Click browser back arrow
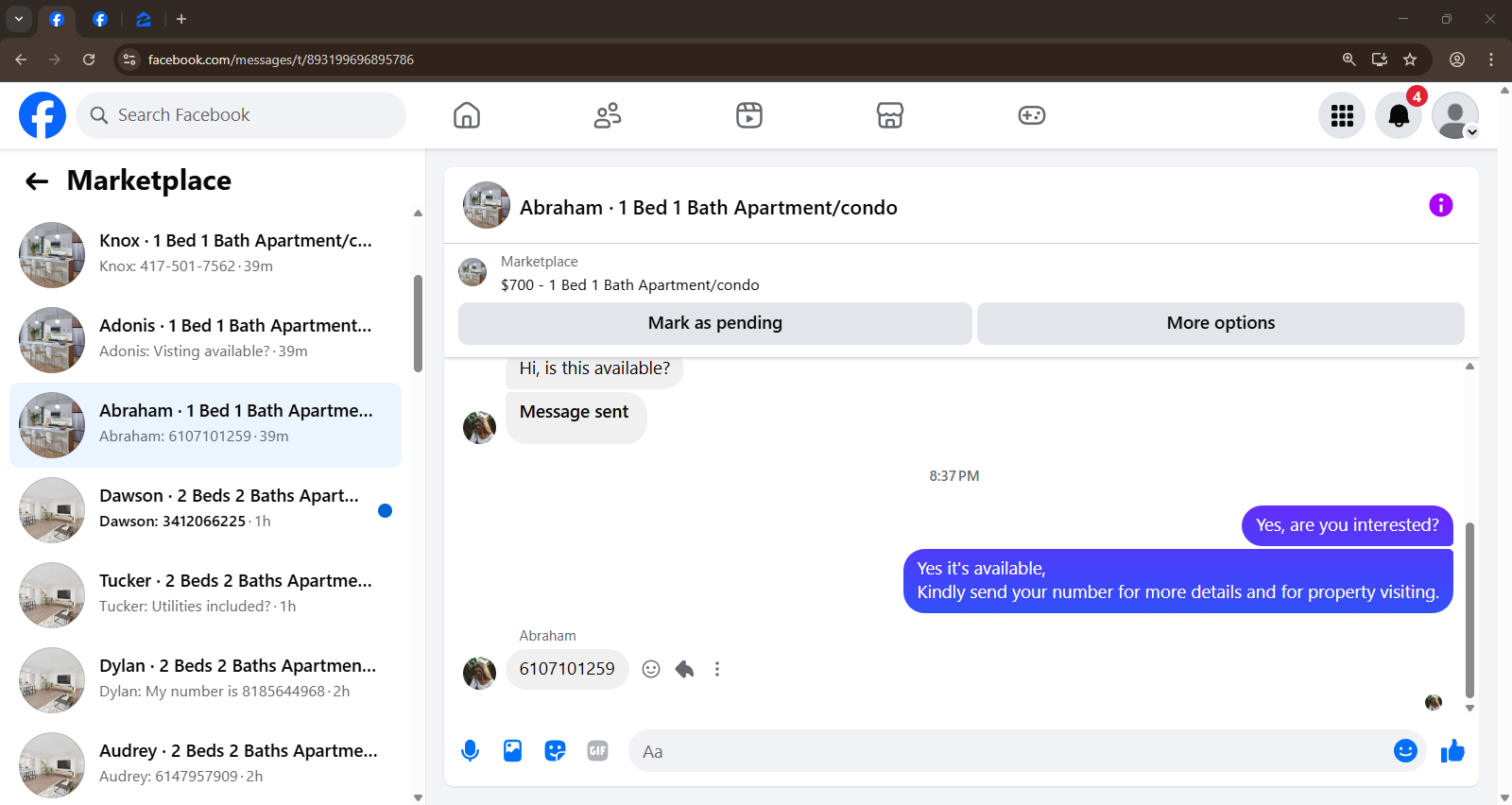The width and height of the screenshot is (1512, 805). (x=21, y=60)
